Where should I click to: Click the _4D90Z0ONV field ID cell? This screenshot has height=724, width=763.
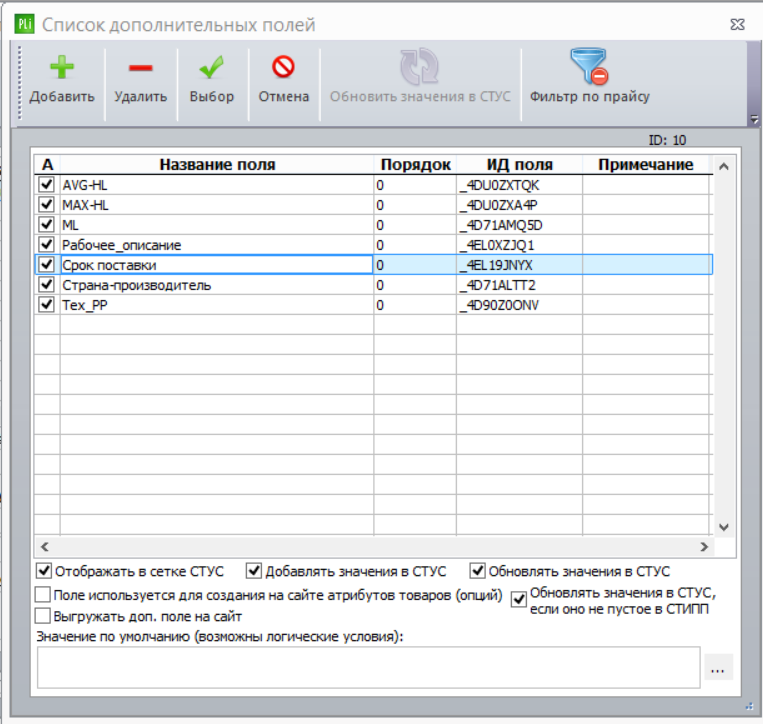519,305
